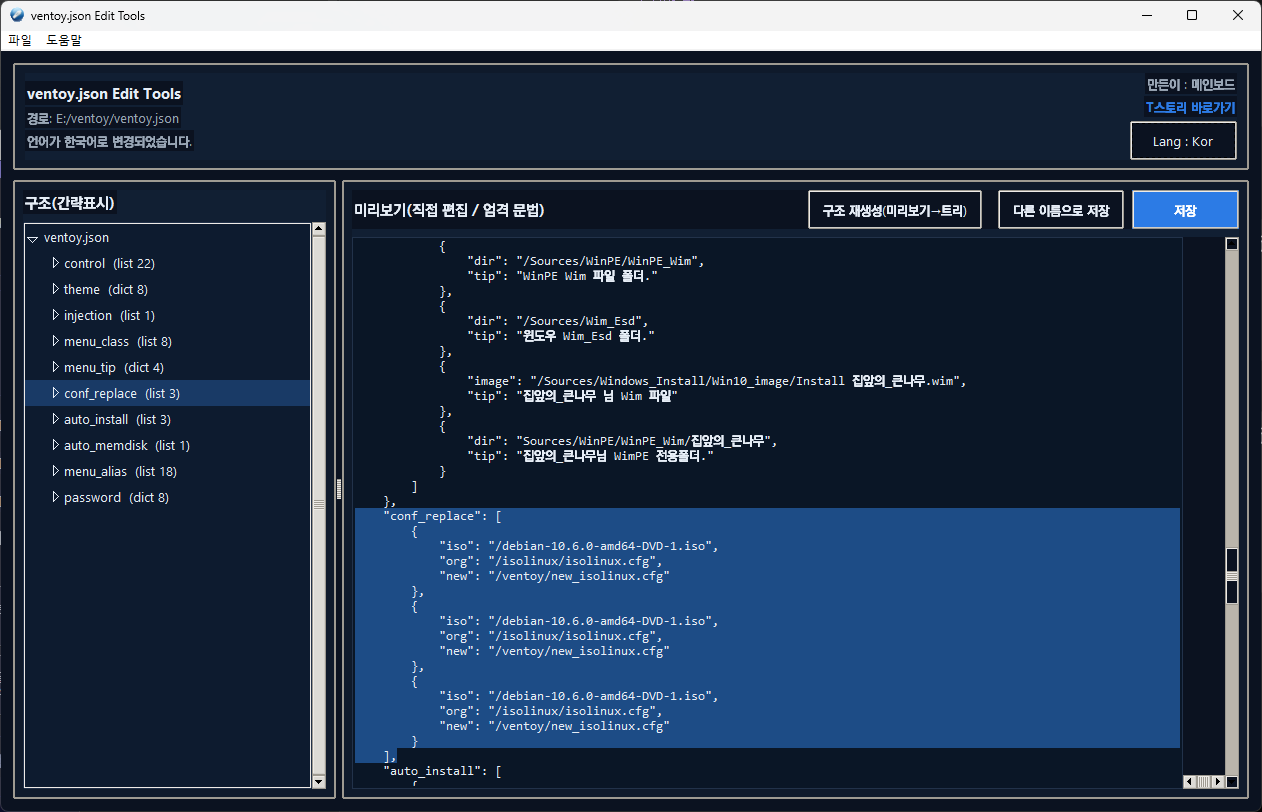Click the preview bottom-right scroll arrow
The height and width of the screenshot is (812, 1262).
(1232, 781)
